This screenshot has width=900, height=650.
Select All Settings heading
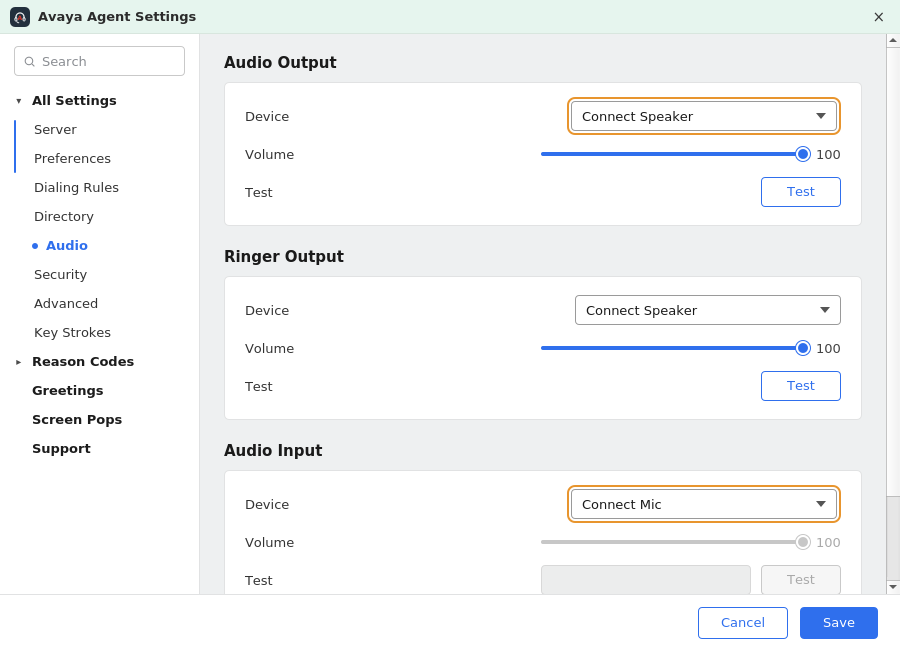(74, 100)
